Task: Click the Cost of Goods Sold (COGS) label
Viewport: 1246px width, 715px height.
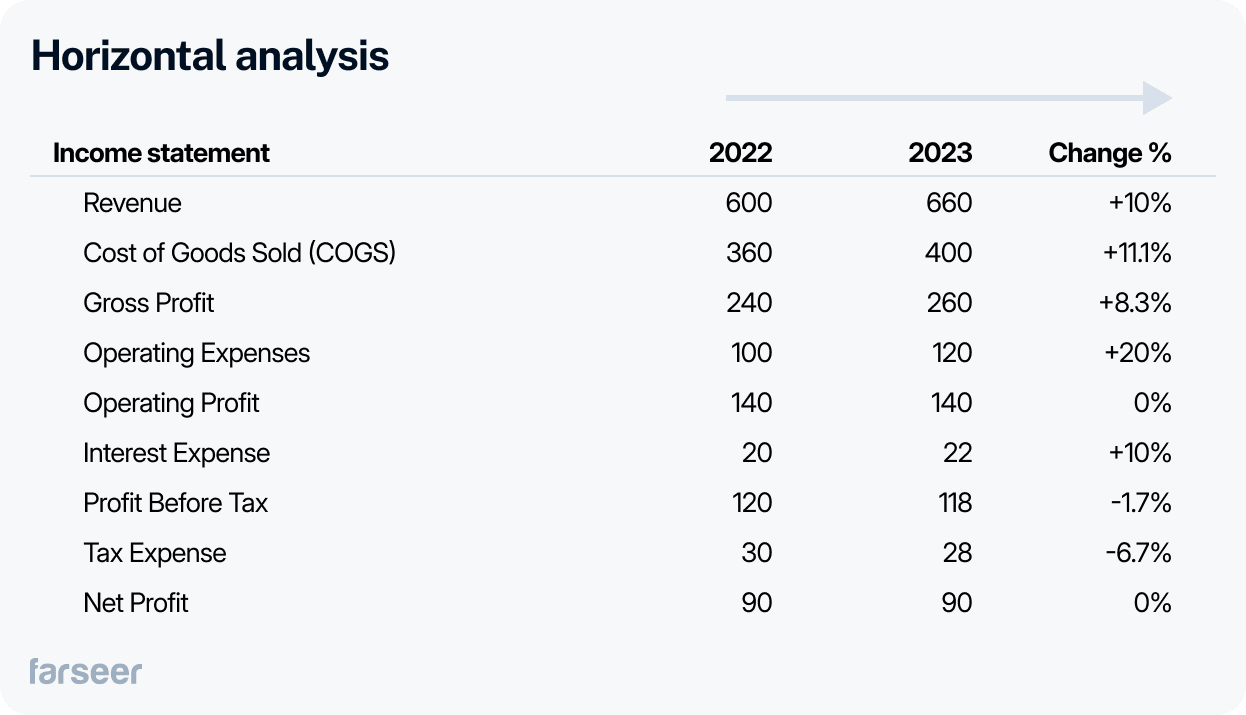Action: pos(239,253)
